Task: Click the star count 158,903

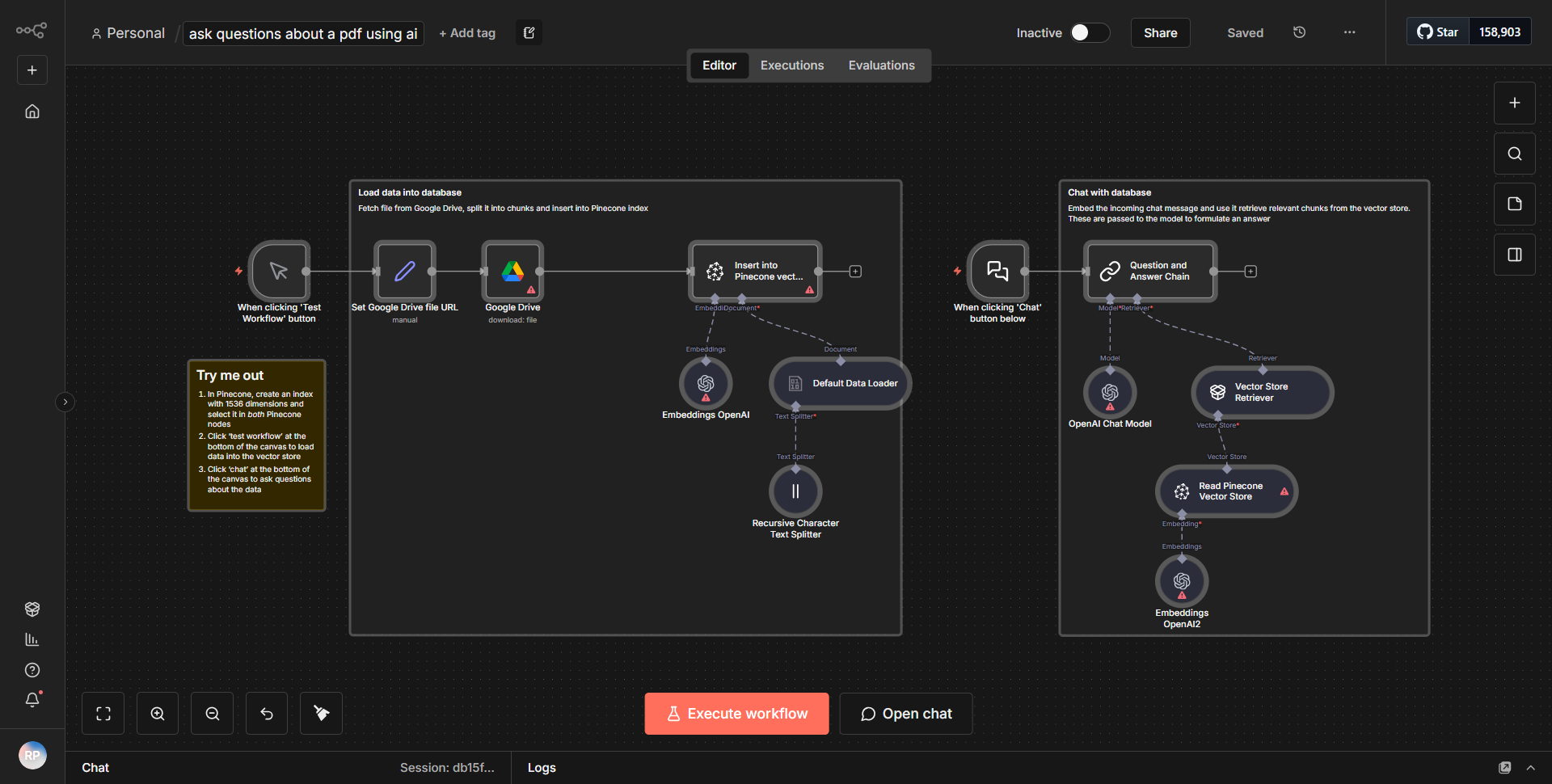Action: (x=1499, y=32)
